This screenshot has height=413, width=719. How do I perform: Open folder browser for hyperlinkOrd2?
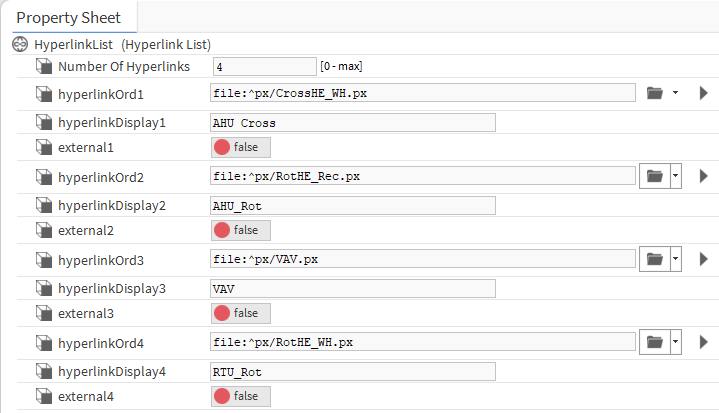click(x=655, y=176)
